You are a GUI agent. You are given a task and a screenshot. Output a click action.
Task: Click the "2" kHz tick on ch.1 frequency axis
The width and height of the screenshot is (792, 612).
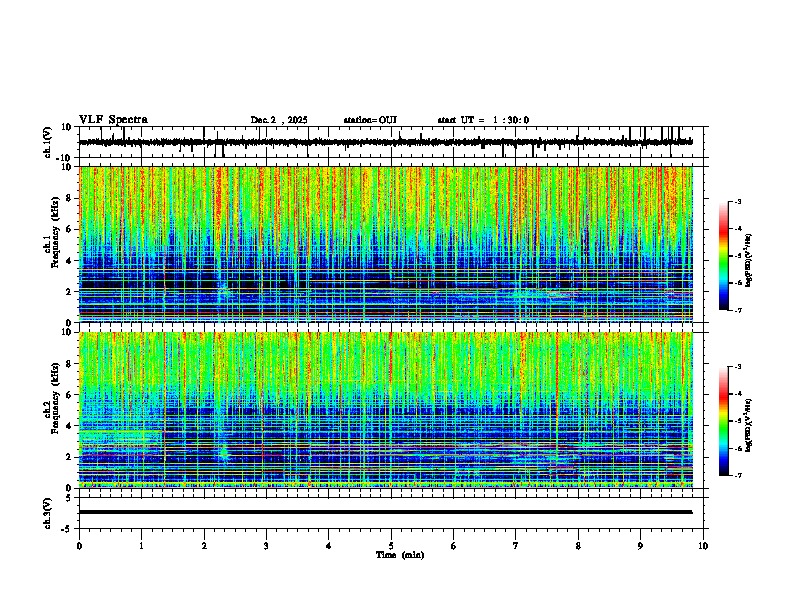click(71, 291)
